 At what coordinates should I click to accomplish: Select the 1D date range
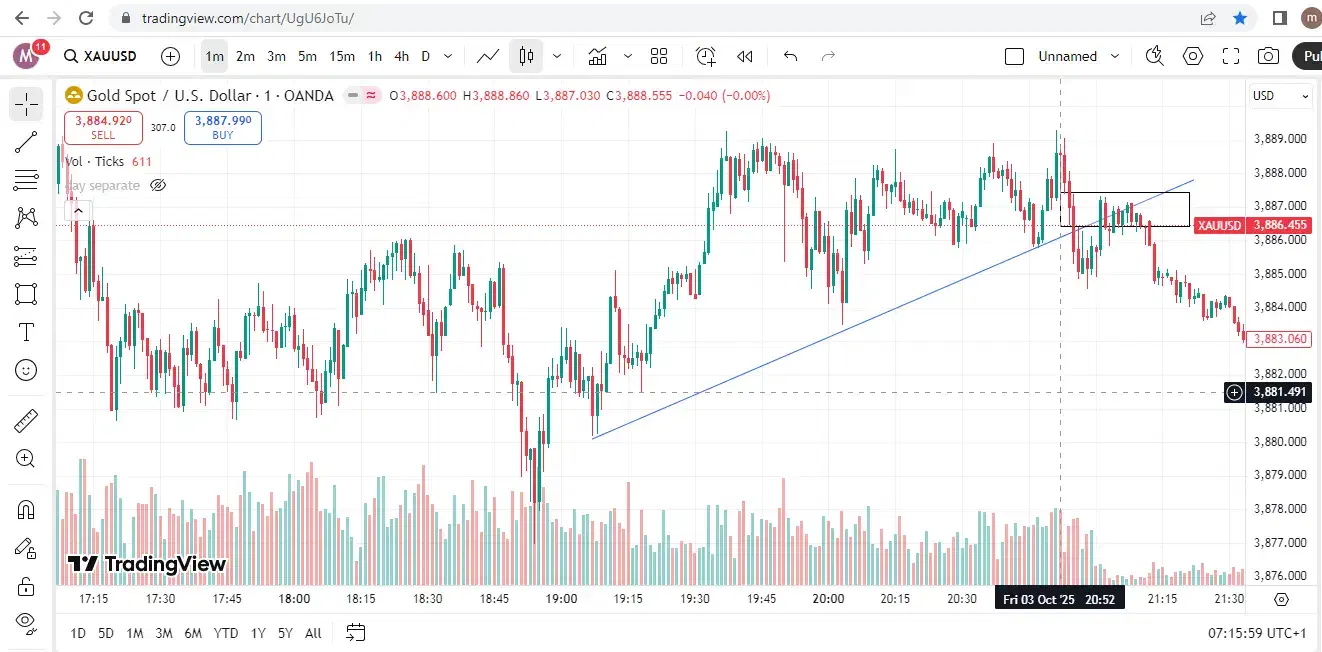pos(78,632)
